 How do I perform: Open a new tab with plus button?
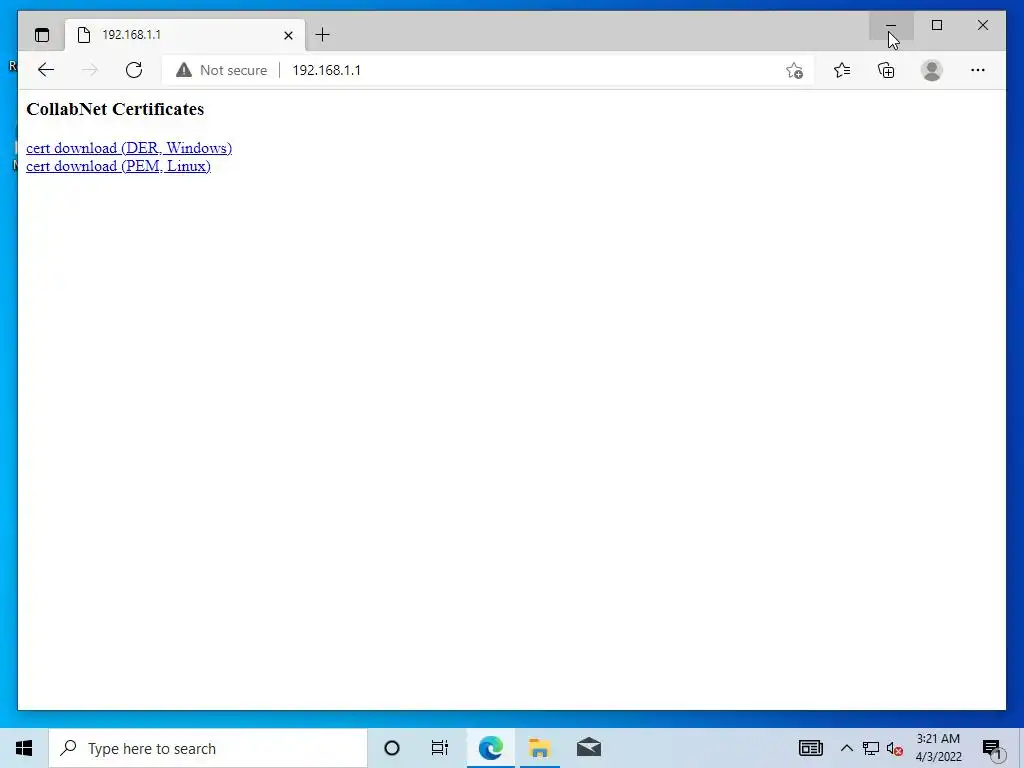(323, 35)
